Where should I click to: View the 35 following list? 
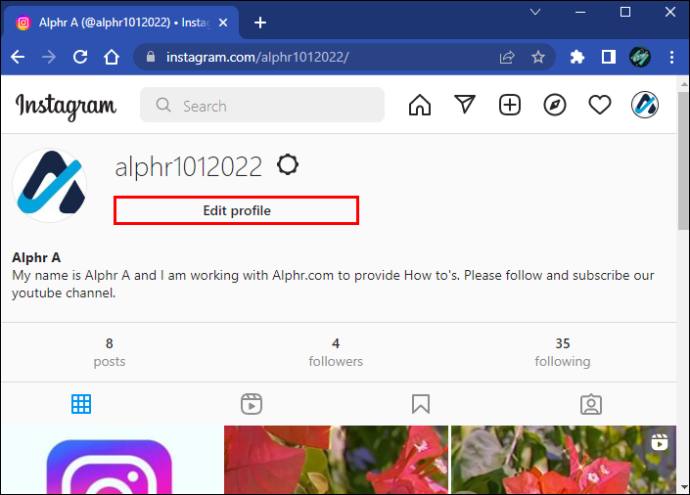(x=562, y=352)
